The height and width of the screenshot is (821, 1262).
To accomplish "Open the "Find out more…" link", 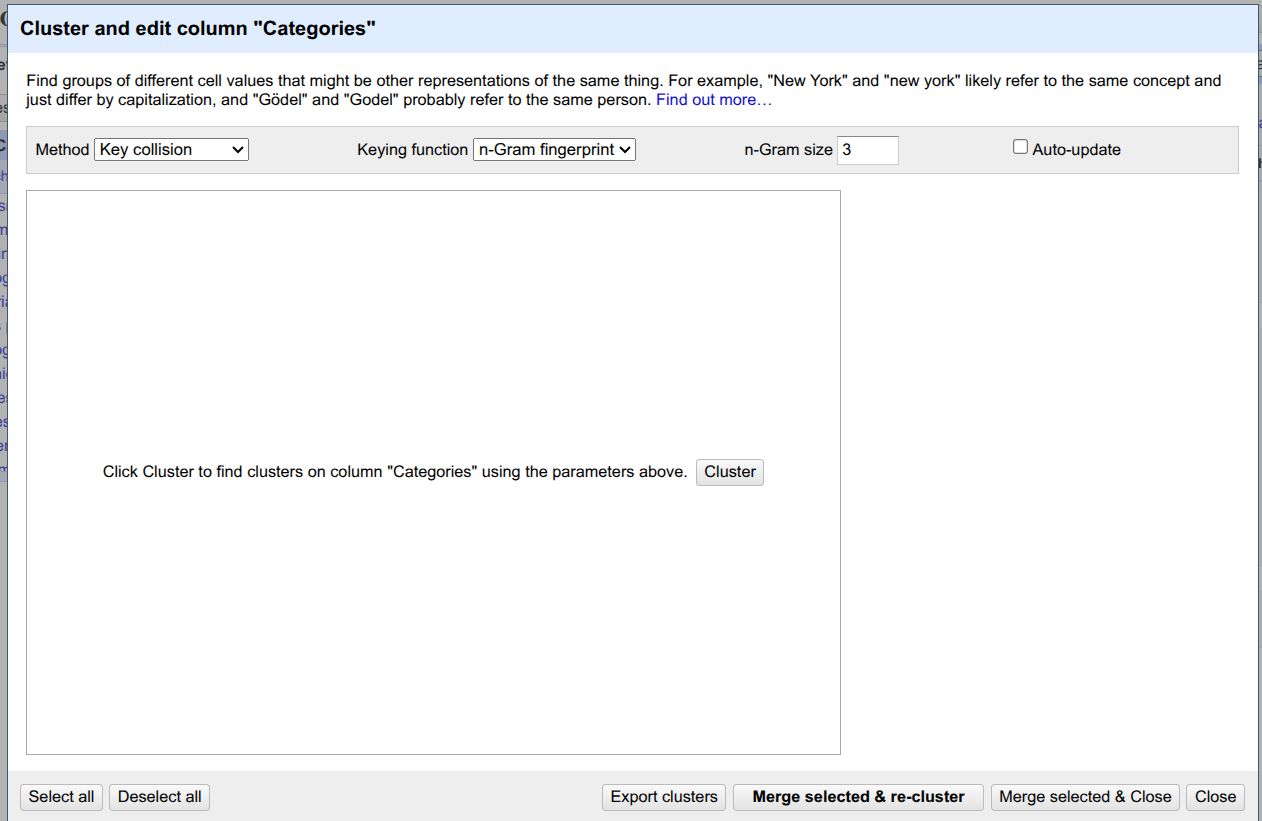I will 714,100.
